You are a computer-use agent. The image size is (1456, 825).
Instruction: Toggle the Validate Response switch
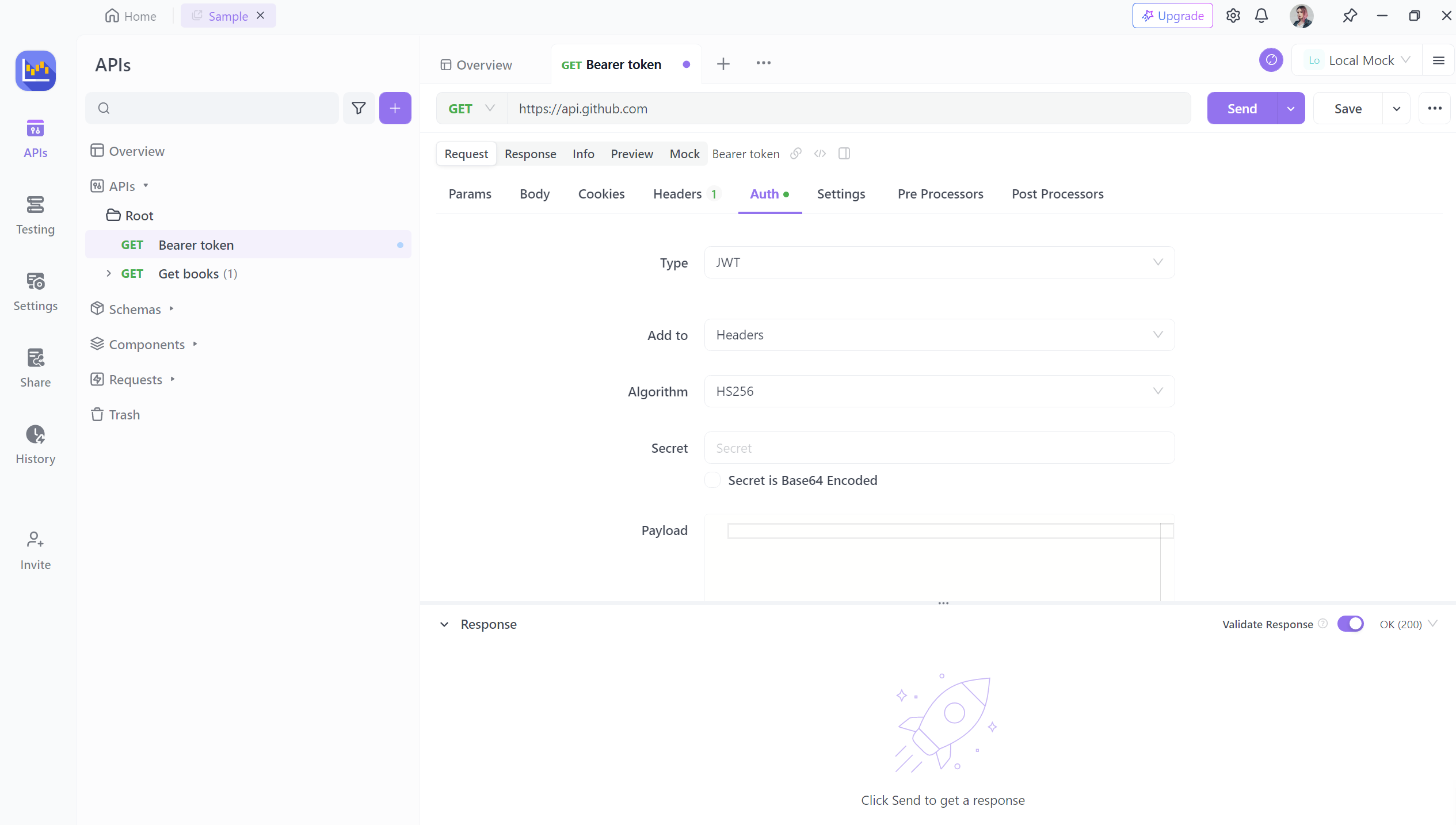tap(1350, 624)
